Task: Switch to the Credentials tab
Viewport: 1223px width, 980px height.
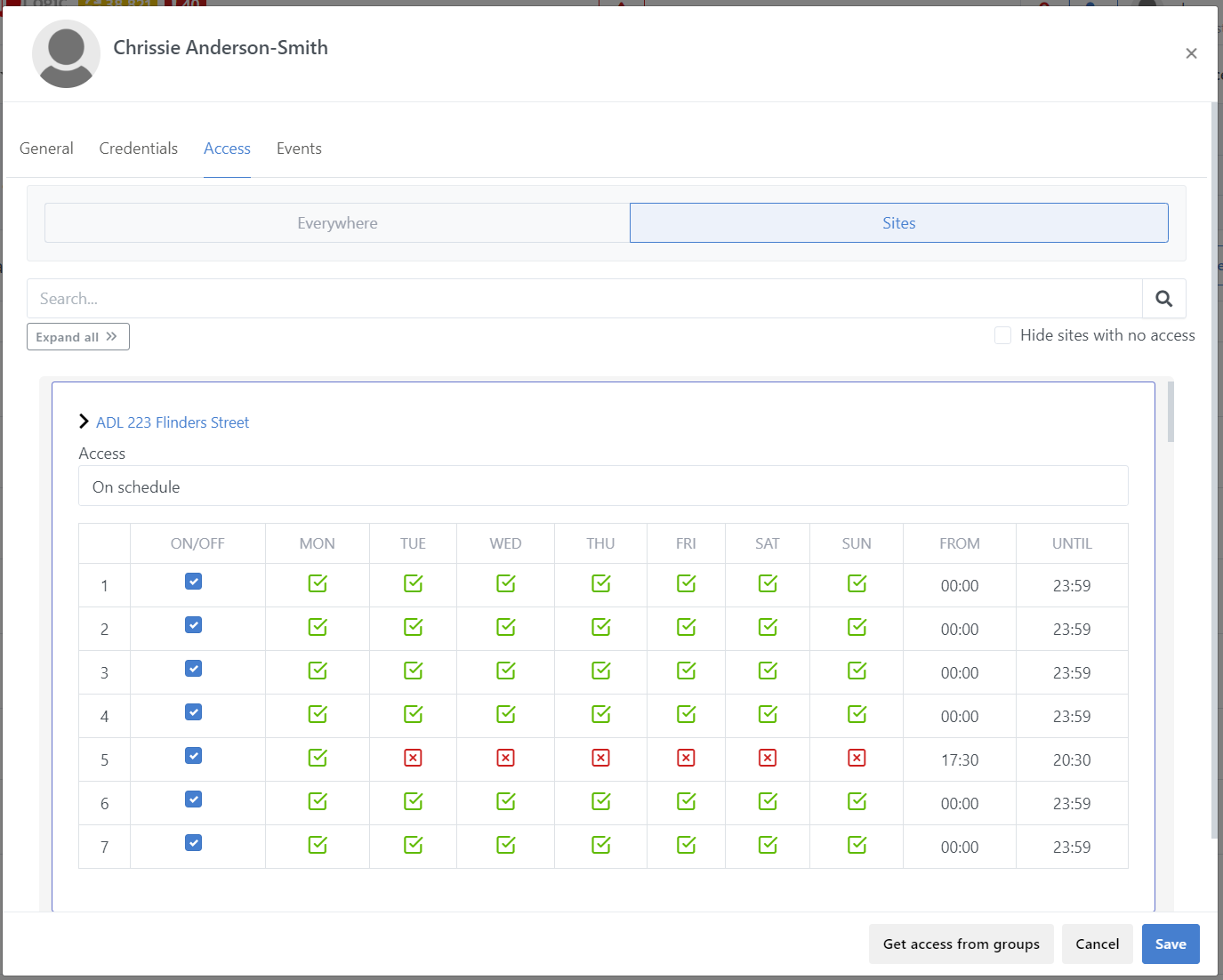Action: [x=138, y=149]
